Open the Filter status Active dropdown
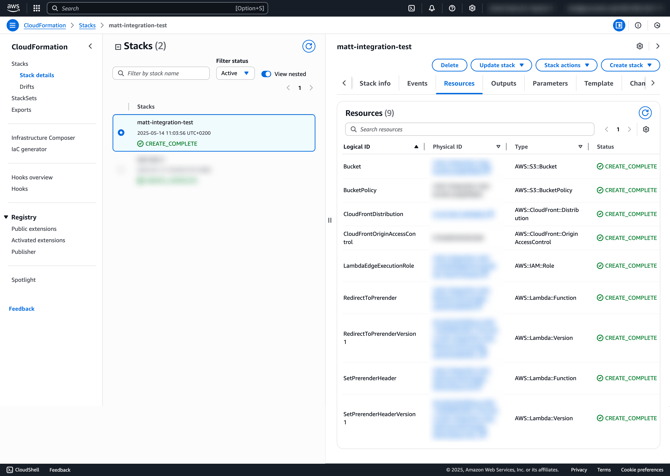The width and height of the screenshot is (670, 476). tap(235, 73)
